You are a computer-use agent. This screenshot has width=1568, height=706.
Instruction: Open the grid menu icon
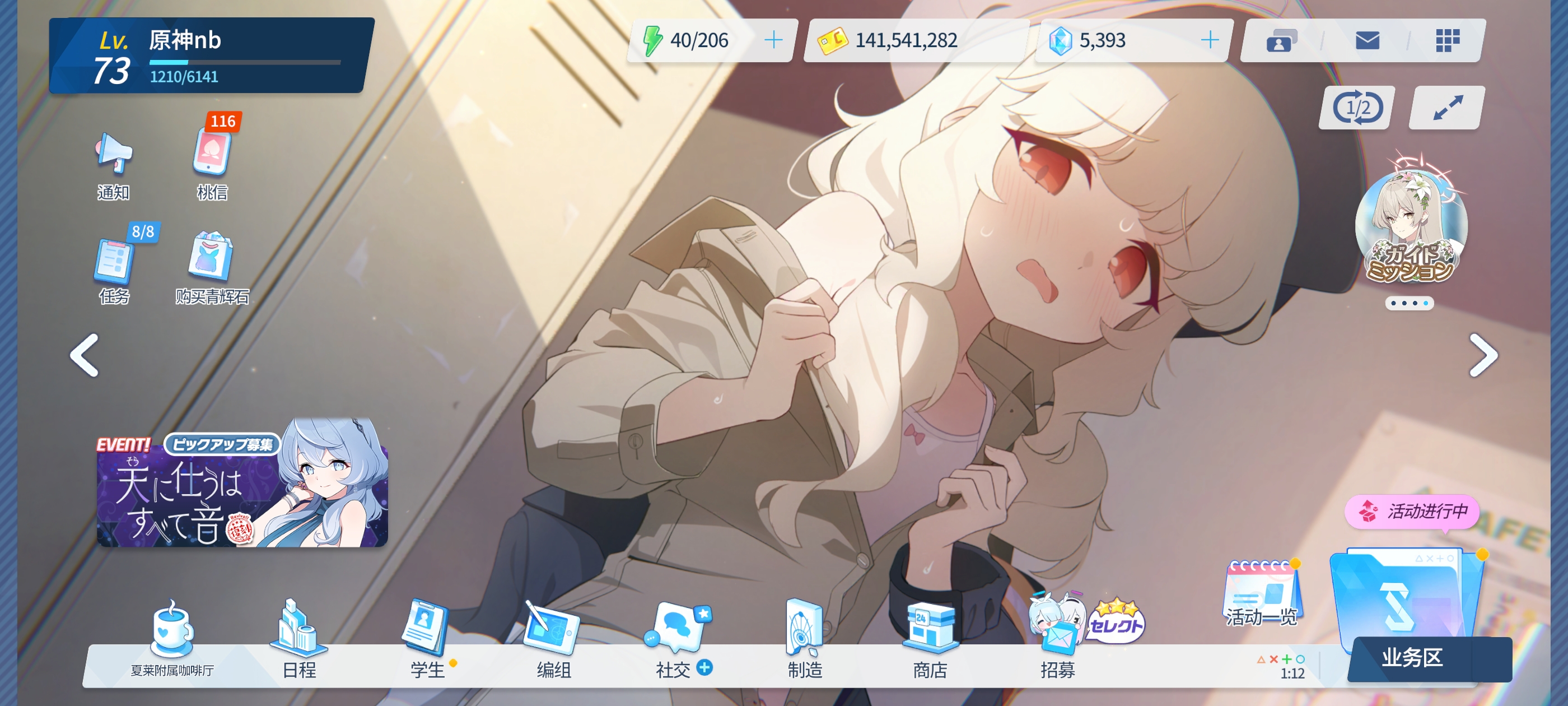1448,41
